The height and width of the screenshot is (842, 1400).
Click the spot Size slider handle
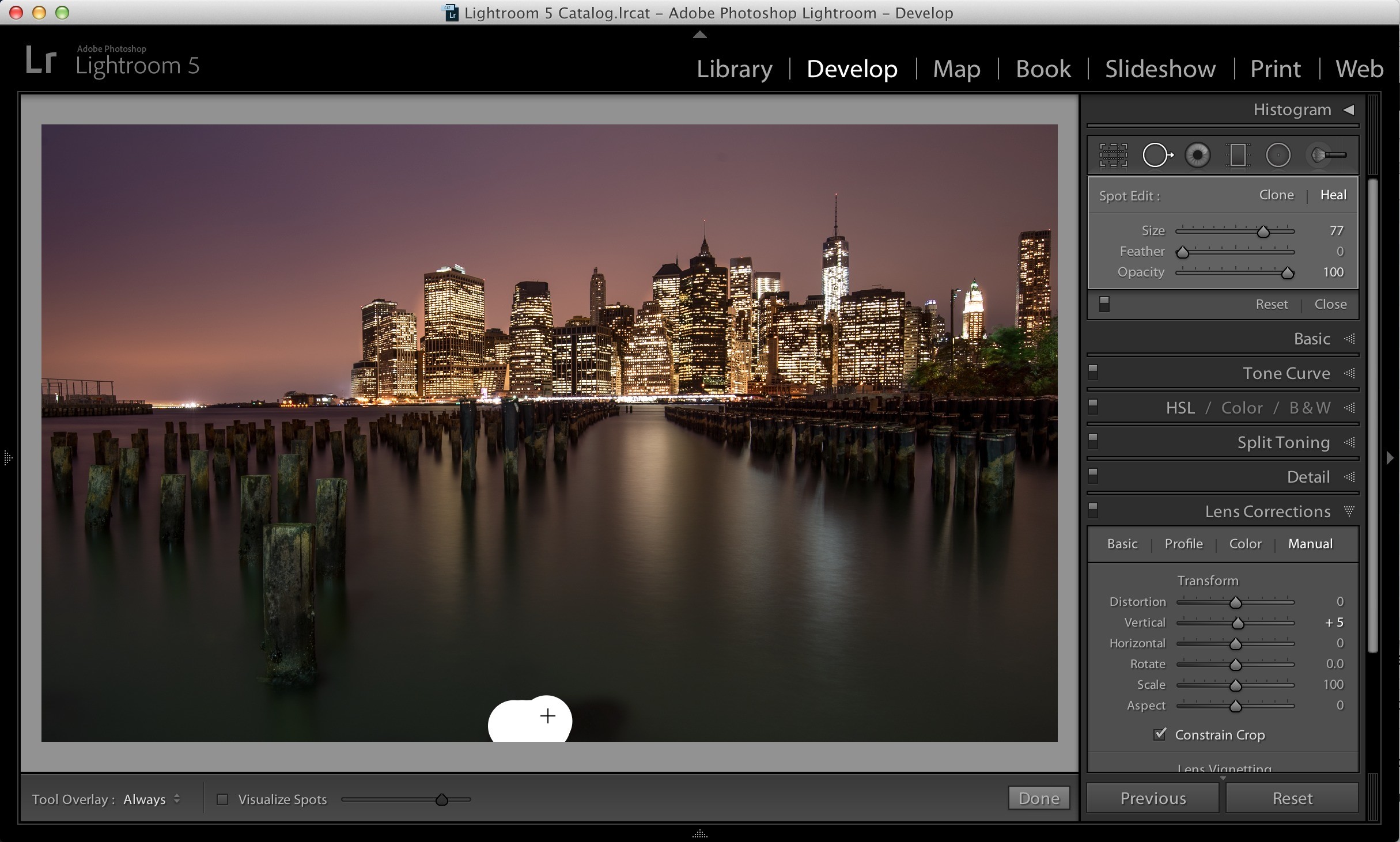tap(1263, 232)
